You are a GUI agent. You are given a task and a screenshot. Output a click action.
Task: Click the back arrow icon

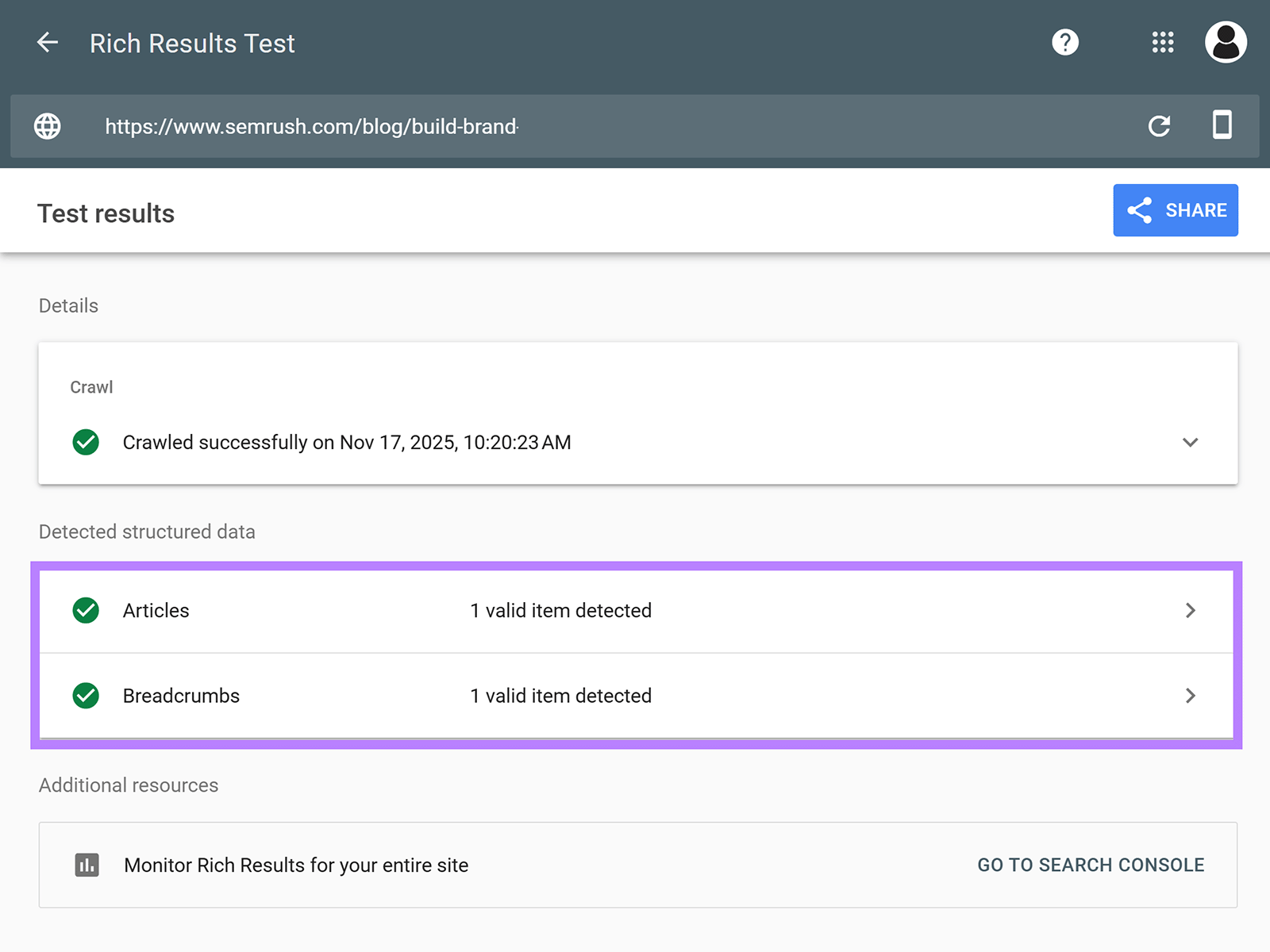48,43
